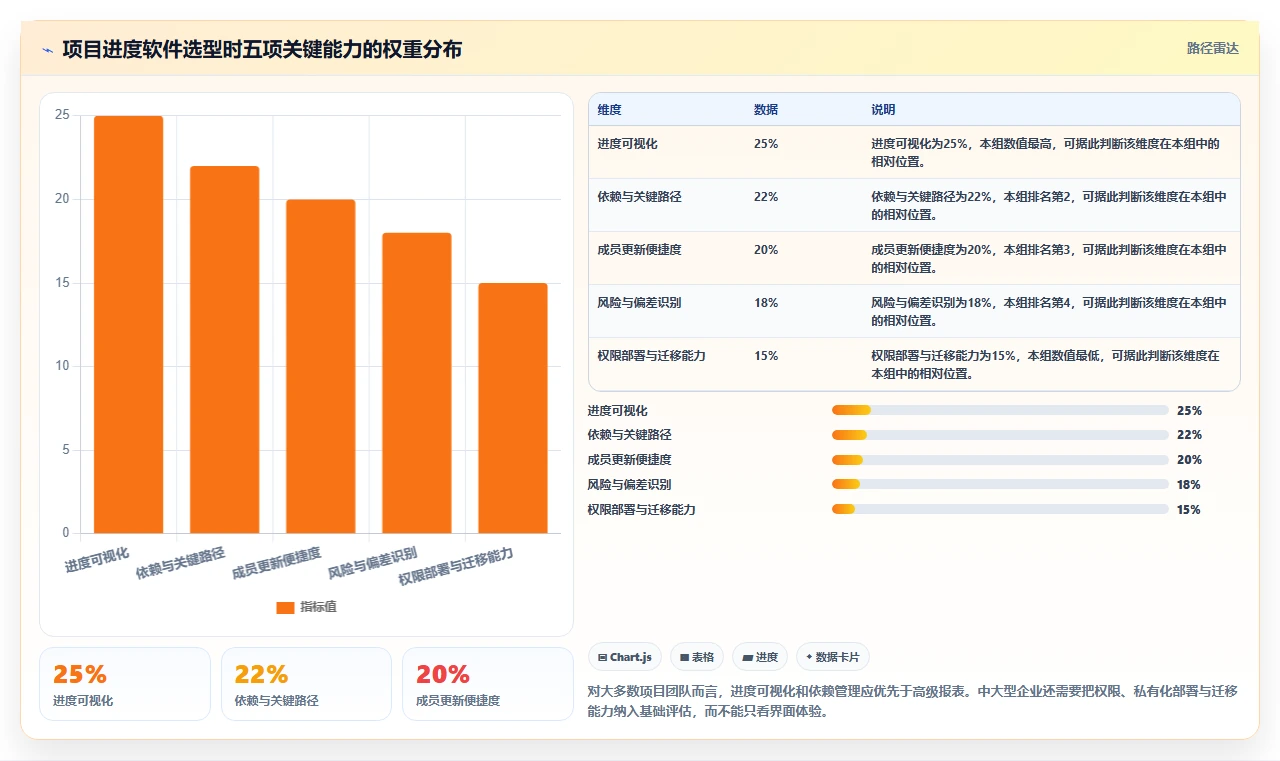The width and height of the screenshot is (1280, 761).
Task: Click the tallest chart bar for 进度可视化
Action: coord(128,325)
